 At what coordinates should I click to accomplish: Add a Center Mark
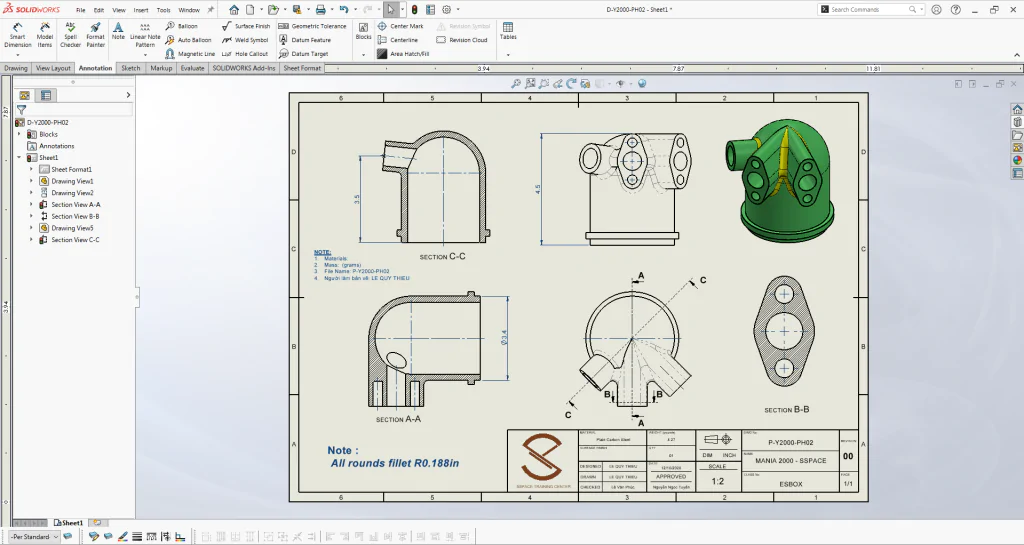click(400, 26)
